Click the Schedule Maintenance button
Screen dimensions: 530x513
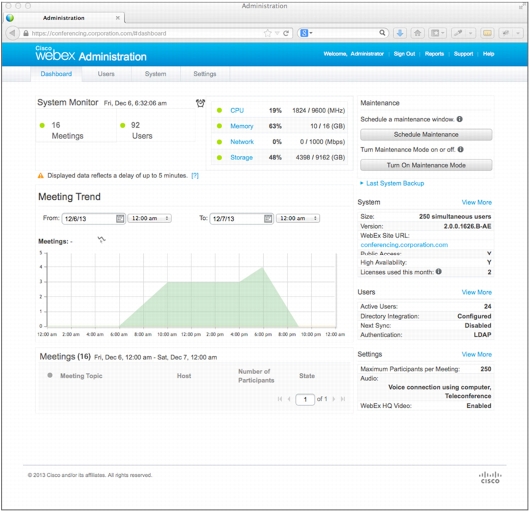click(426, 135)
